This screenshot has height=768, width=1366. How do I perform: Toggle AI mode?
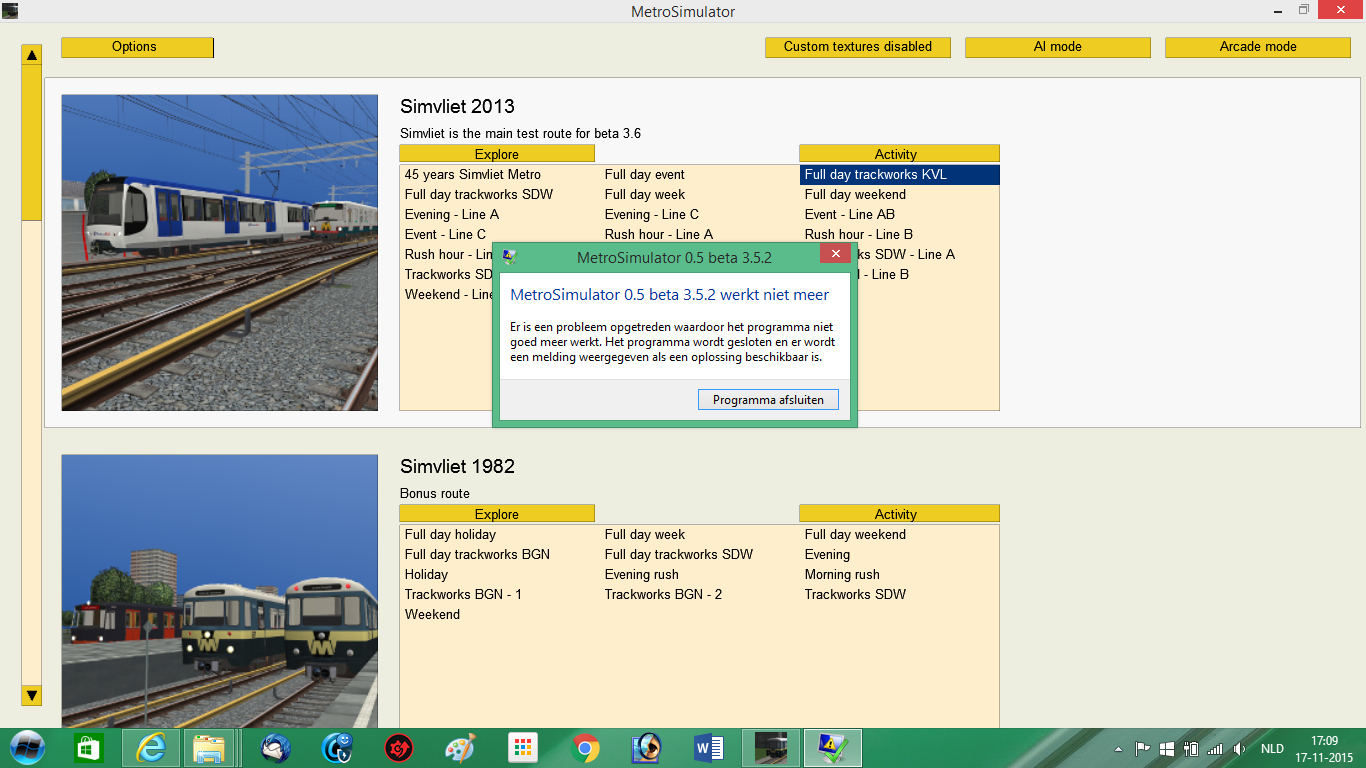click(x=1058, y=47)
